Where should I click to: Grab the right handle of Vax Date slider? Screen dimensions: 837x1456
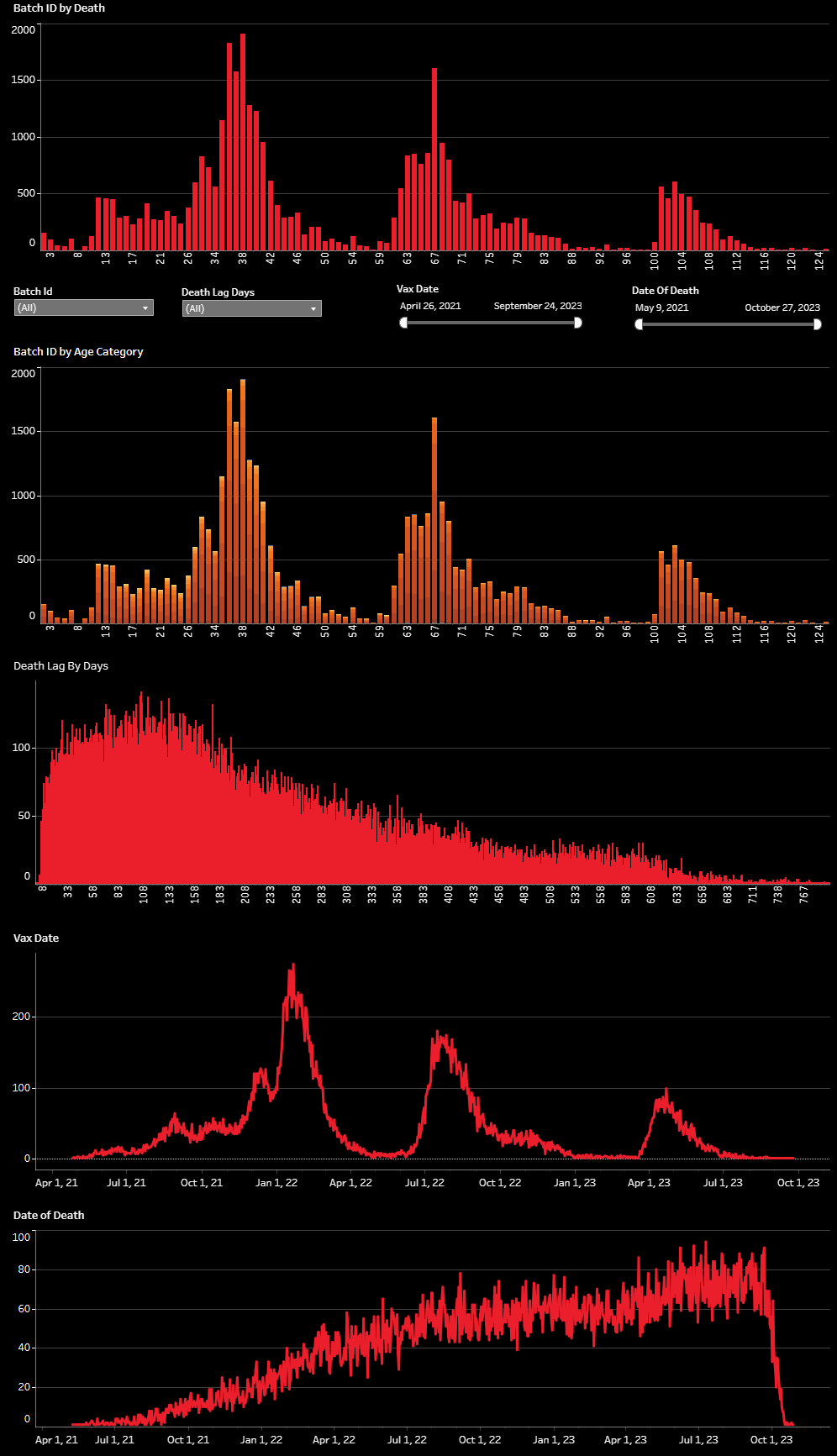pyautogui.click(x=578, y=323)
